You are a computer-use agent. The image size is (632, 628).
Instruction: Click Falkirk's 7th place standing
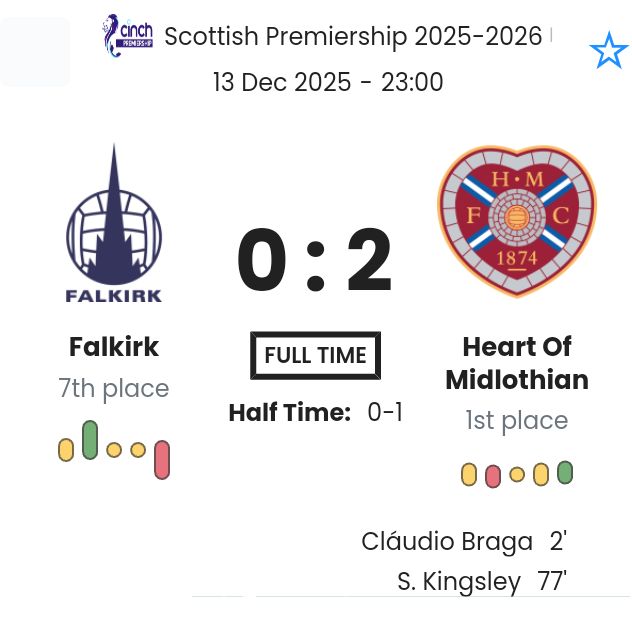tap(114, 388)
